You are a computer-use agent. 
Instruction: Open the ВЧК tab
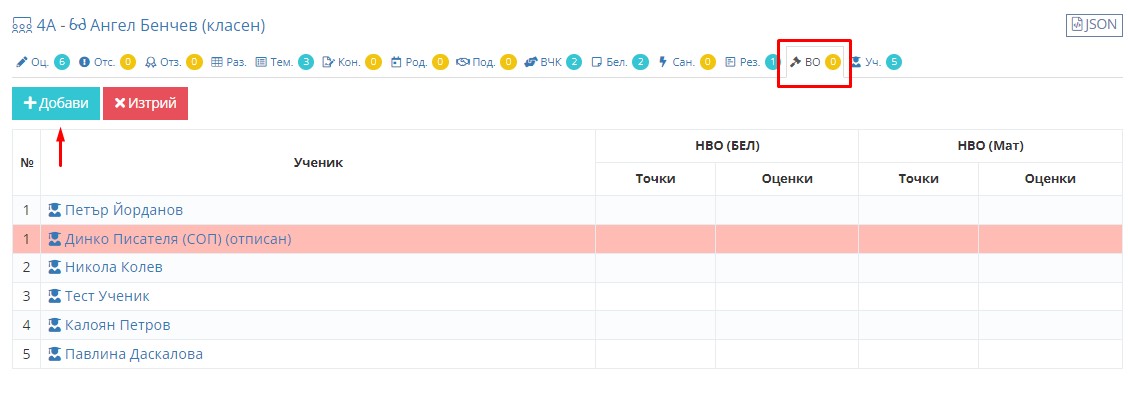tap(552, 63)
